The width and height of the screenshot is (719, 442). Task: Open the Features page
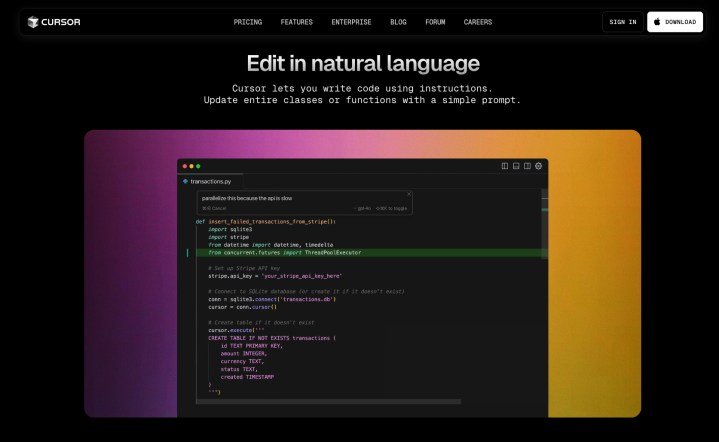297,22
